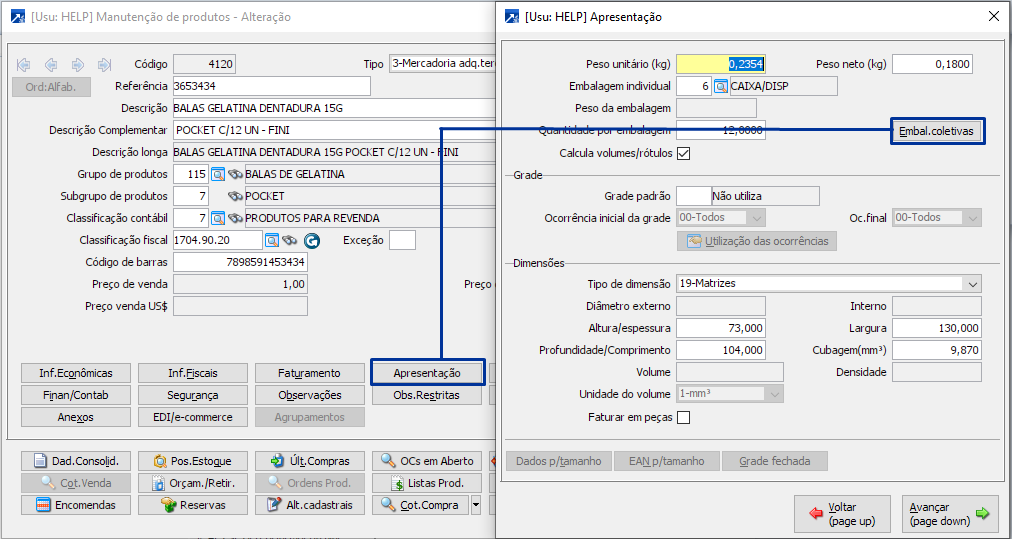
Task: Jump to the first record arrow
Action: point(24,65)
